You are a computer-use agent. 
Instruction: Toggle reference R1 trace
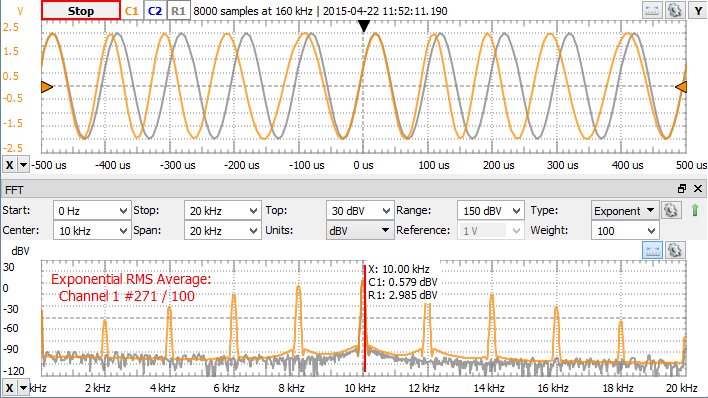pyautogui.click(x=178, y=11)
